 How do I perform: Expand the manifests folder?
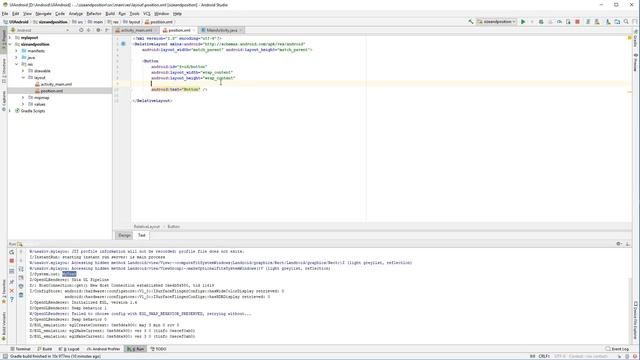click(17, 51)
